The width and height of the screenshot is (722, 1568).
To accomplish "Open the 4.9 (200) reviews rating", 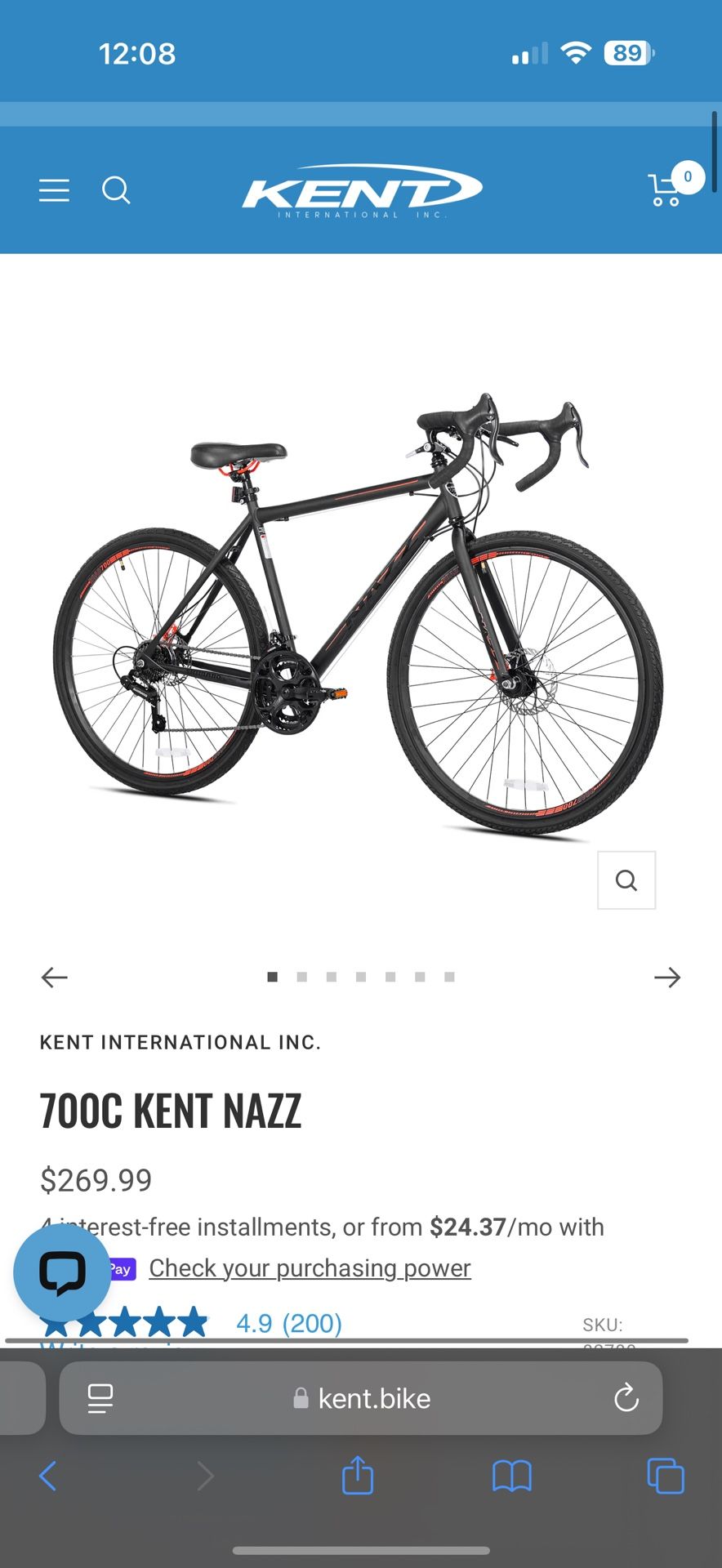I will point(289,1323).
